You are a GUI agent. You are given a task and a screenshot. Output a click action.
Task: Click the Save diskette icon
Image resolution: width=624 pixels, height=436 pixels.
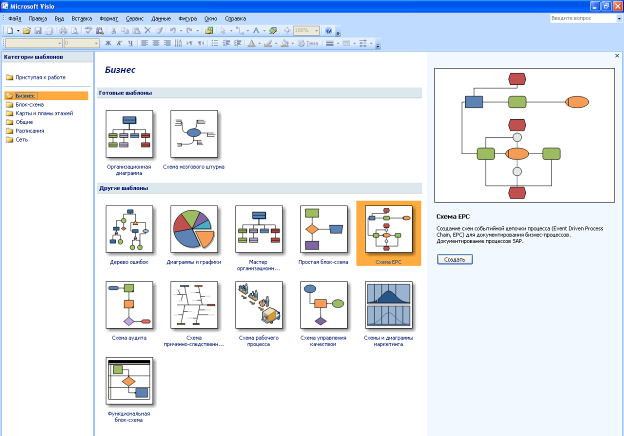[x=38, y=31]
